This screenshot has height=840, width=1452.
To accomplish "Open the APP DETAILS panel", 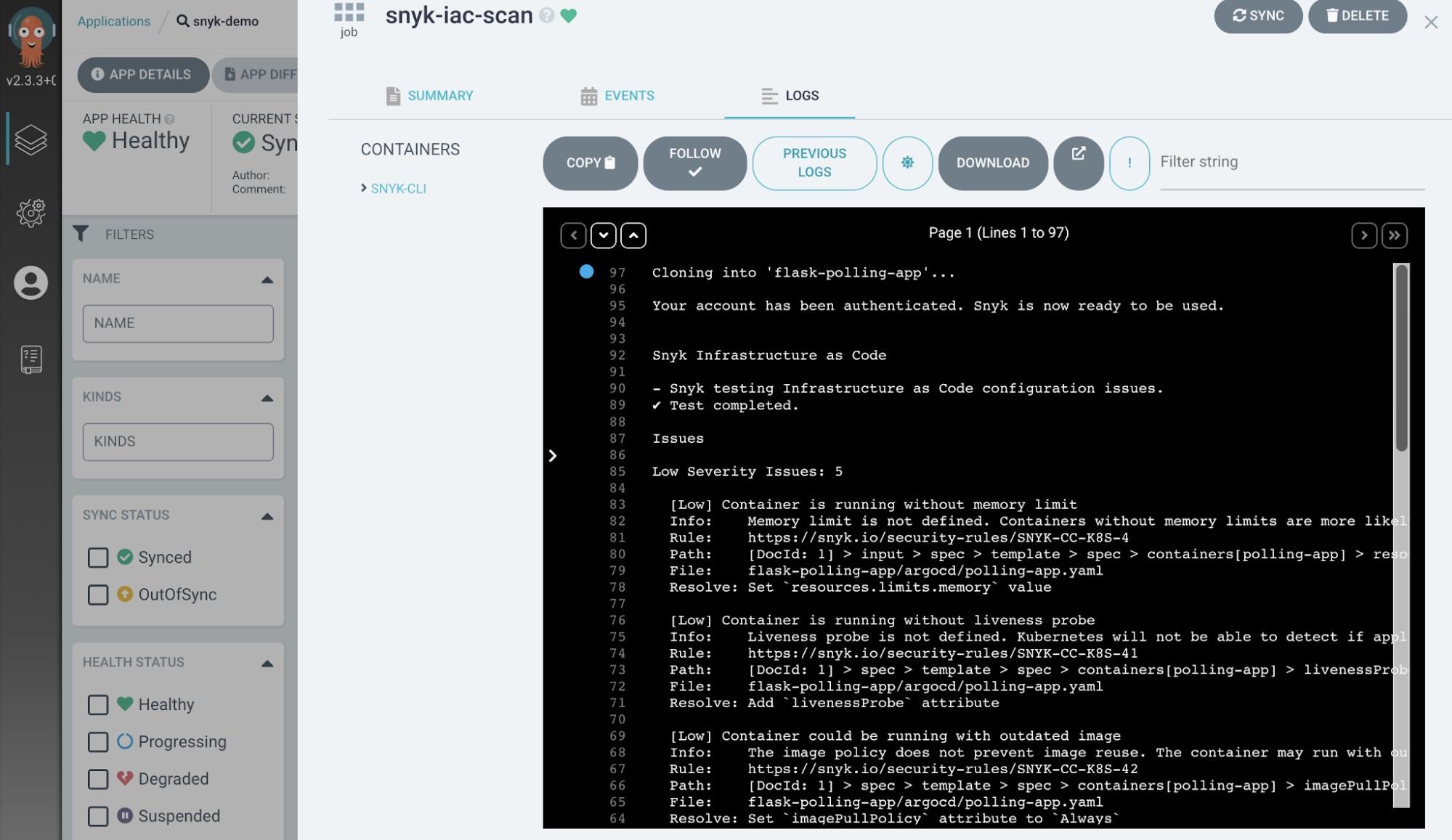I will click(x=140, y=74).
